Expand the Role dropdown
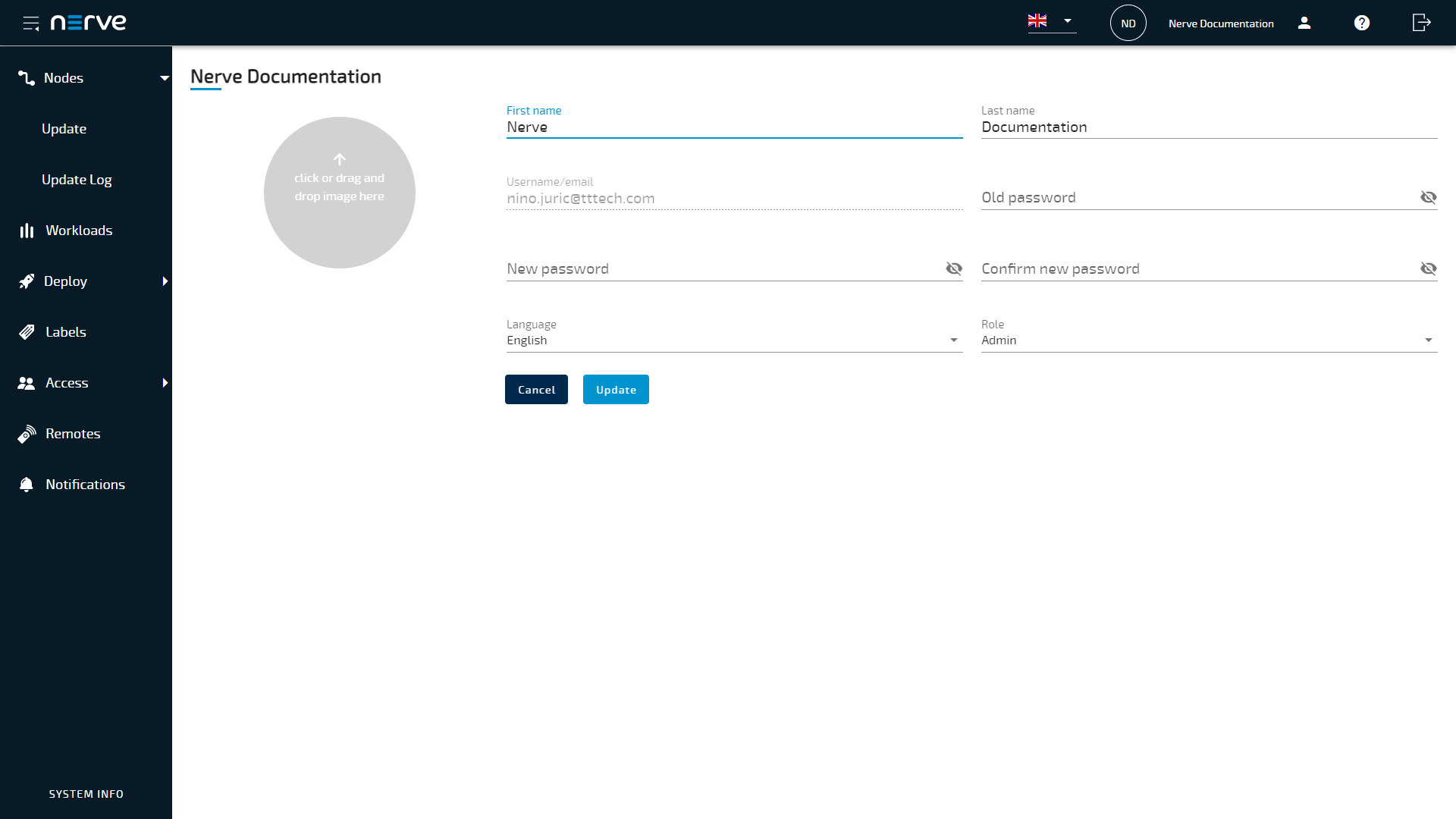Viewport: 1456px width, 819px height. (x=1429, y=339)
